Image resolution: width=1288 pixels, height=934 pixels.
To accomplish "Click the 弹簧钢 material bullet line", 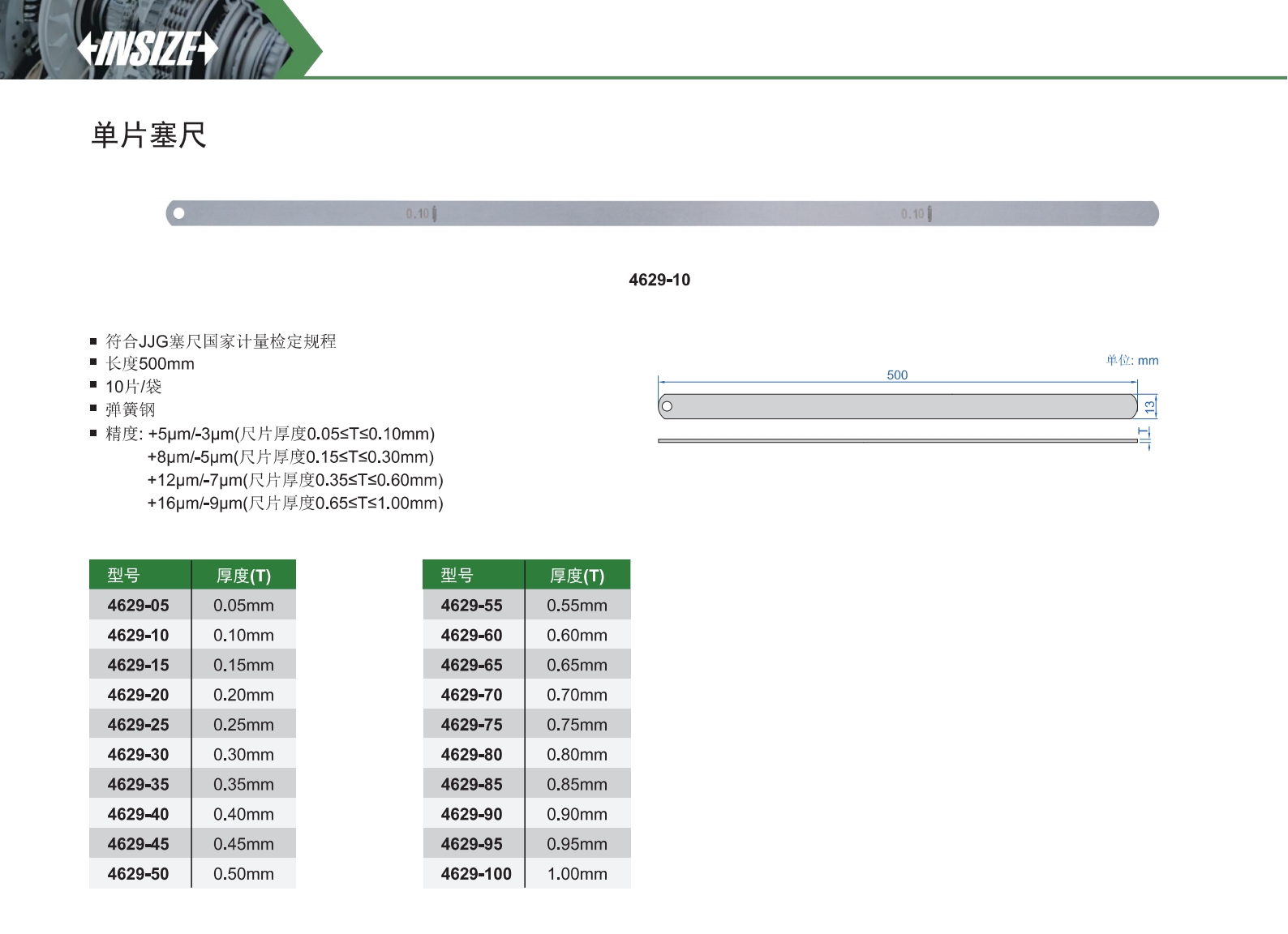I will point(130,409).
